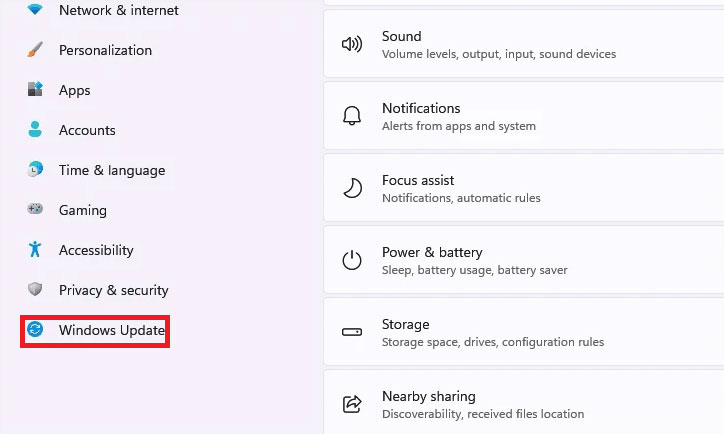Click the Focus assist moon icon
Image resolution: width=724 pixels, height=434 pixels.
point(352,189)
